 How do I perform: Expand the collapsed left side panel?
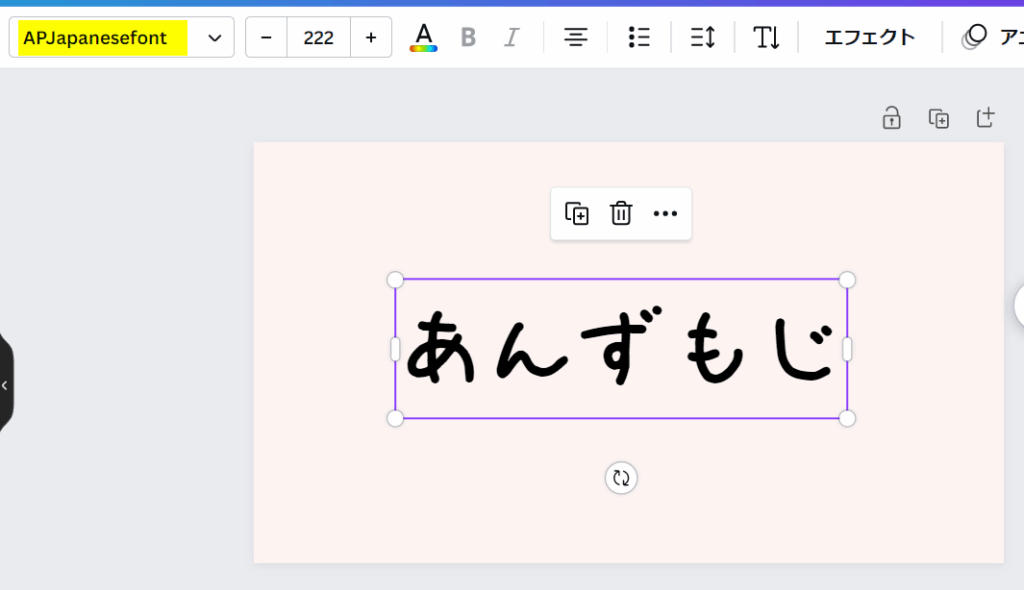click(x=5, y=385)
